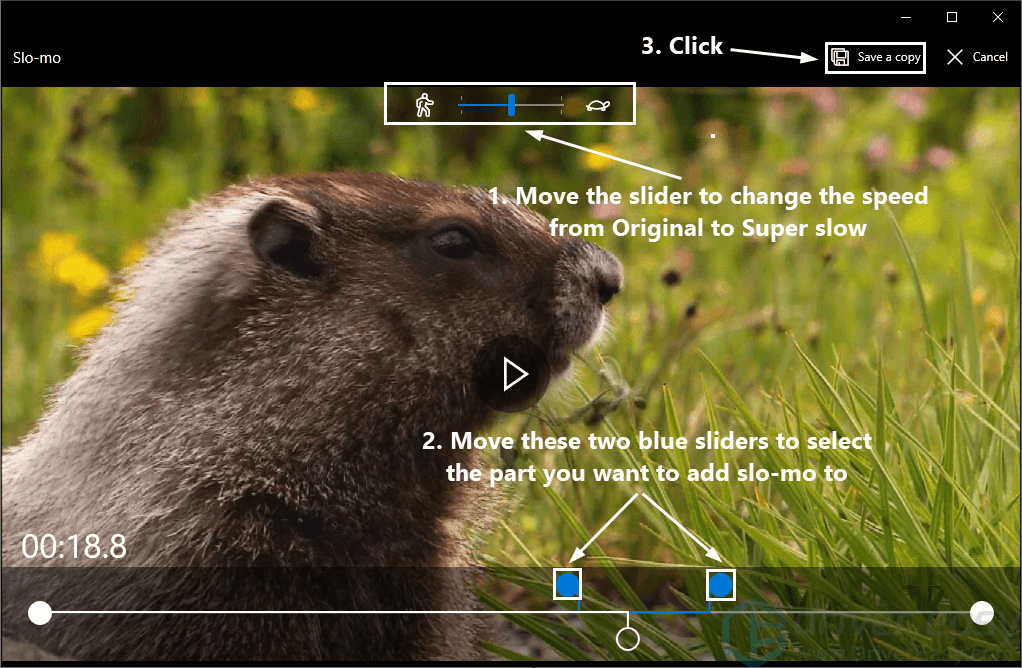Click the Save a copy button
The height and width of the screenshot is (668, 1022).
[x=875, y=57]
